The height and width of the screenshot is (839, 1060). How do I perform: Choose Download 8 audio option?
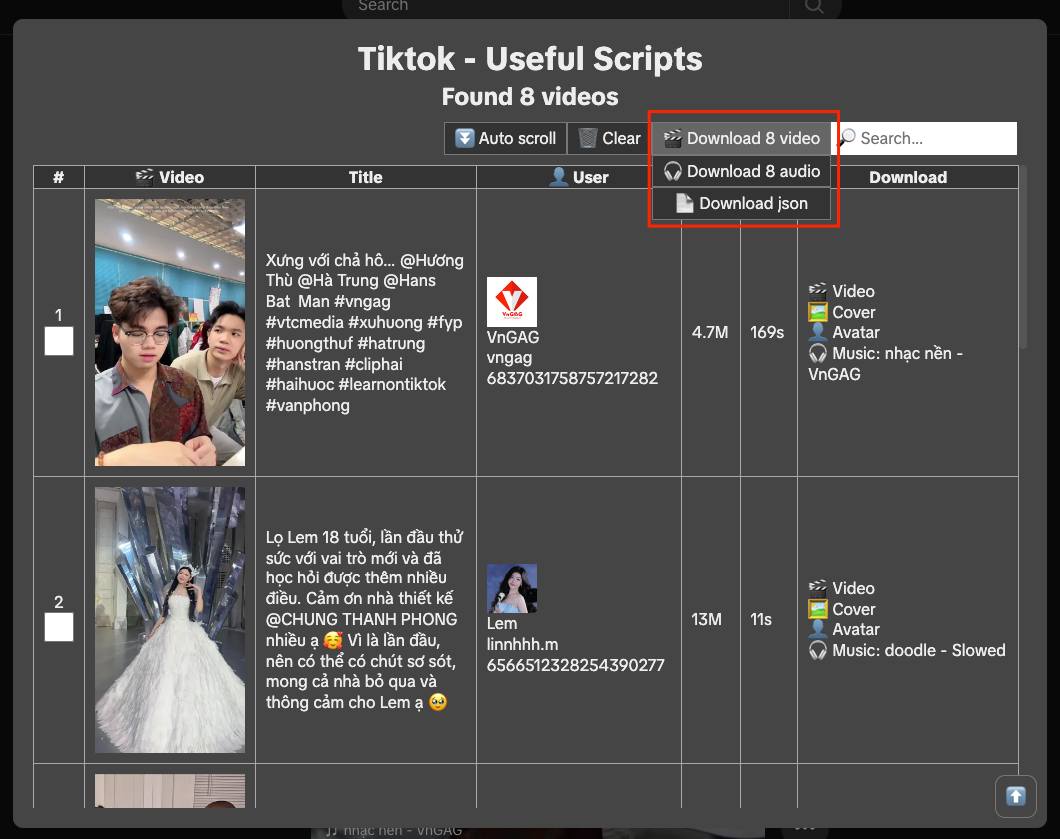[x=742, y=171]
